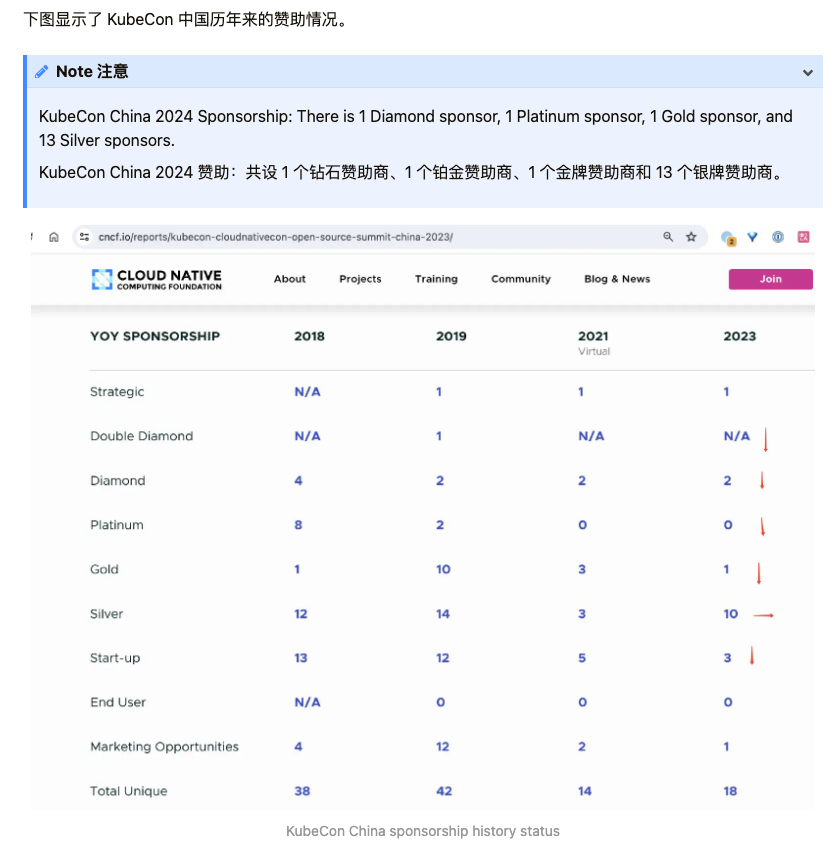
Task: Open the blue funnel-shaped browser extension
Action: pos(752,238)
